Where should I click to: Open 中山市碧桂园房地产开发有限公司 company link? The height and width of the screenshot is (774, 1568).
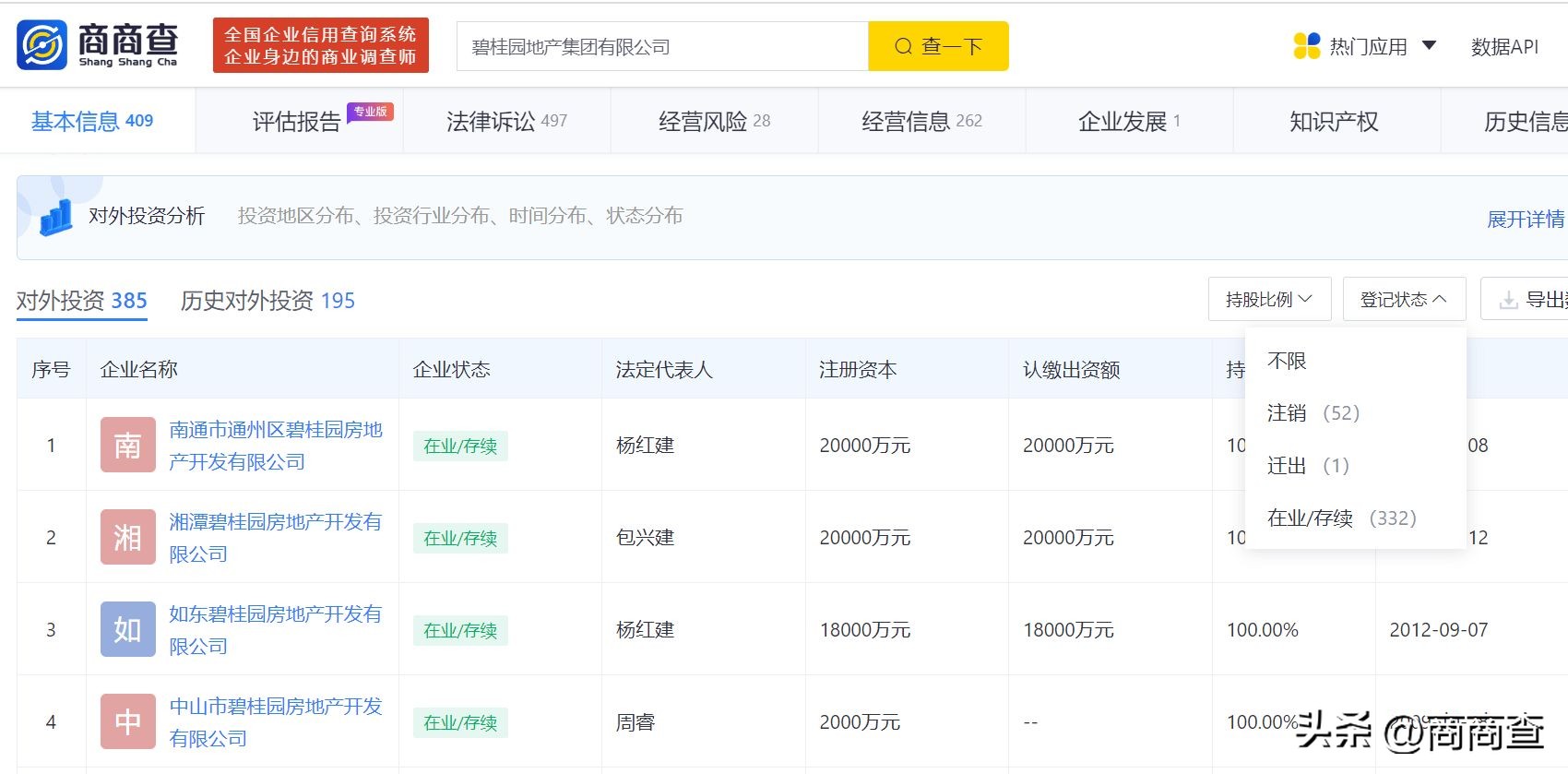[x=276, y=721]
